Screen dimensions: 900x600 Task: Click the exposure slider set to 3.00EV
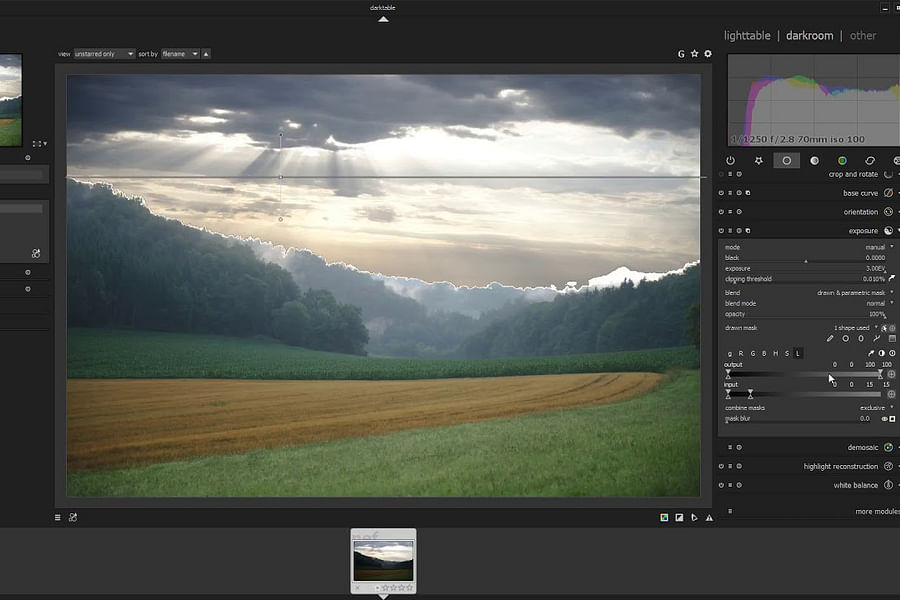pyautogui.click(x=800, y=268)
